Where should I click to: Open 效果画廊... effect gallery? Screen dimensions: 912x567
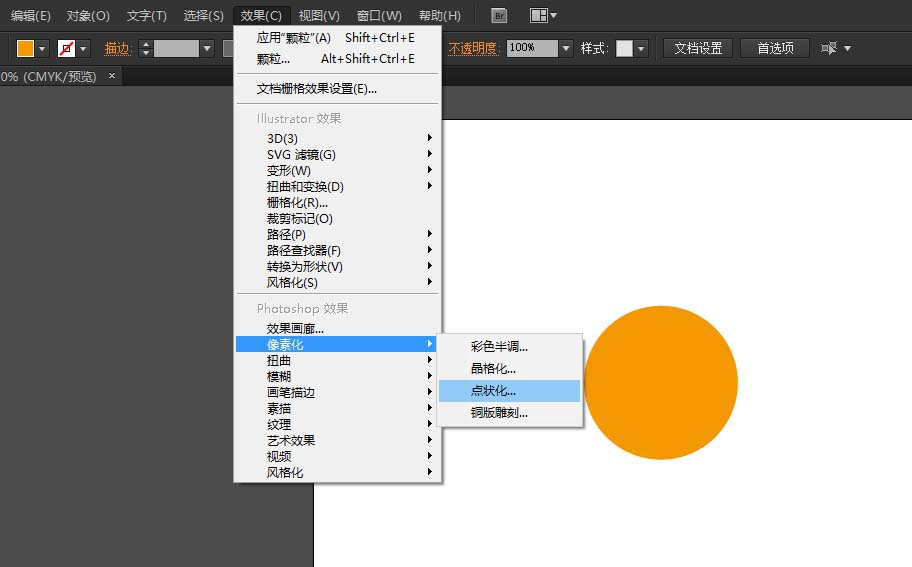pos(337,329)
